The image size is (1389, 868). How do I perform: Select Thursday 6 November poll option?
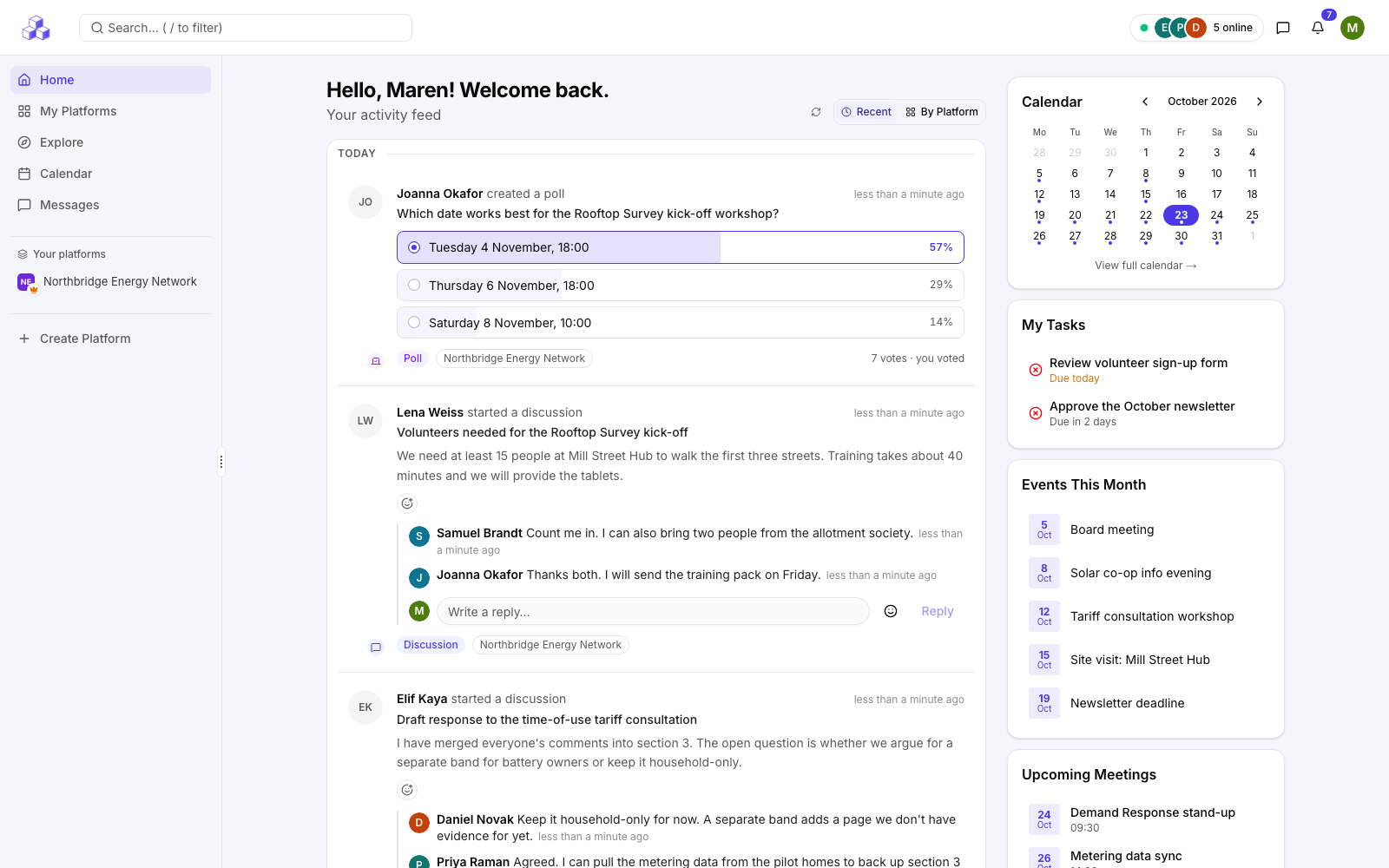(x=681, y=286)
